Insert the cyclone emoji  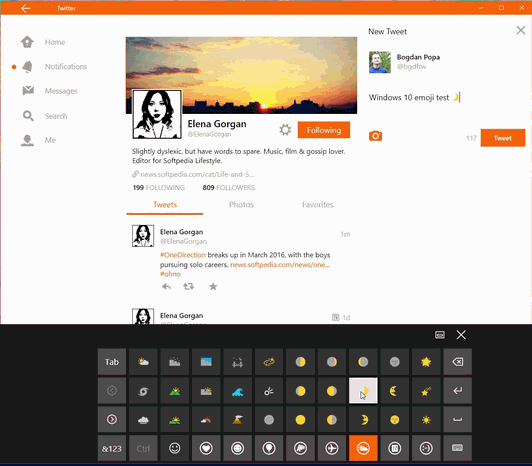(x=143, y=391)
